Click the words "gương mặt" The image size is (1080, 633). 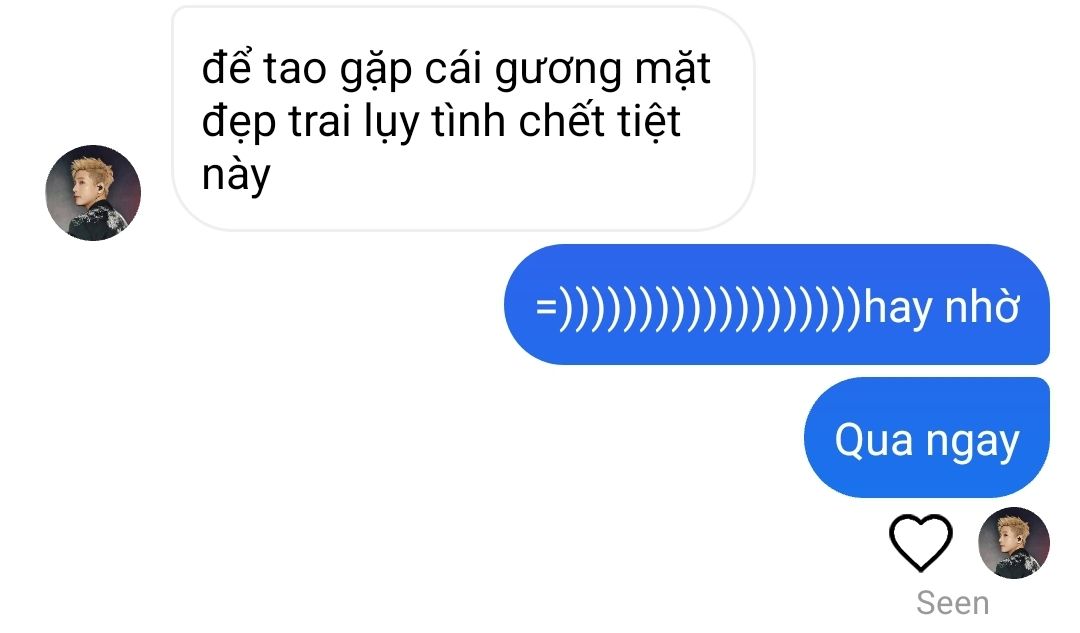coord(603,70)
